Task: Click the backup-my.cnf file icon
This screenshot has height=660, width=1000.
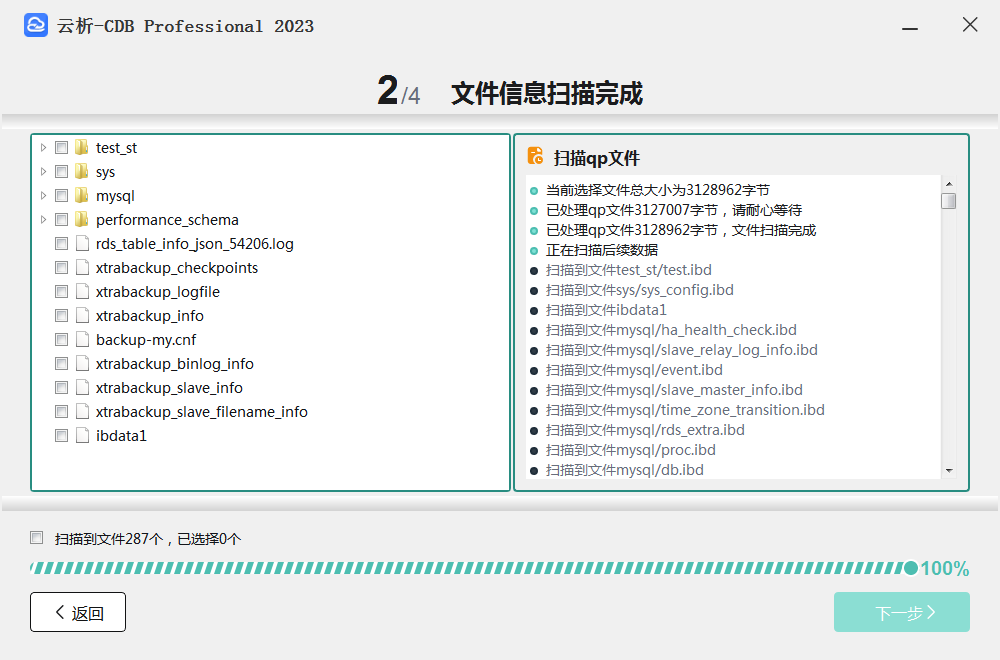Action: (82, 339)
